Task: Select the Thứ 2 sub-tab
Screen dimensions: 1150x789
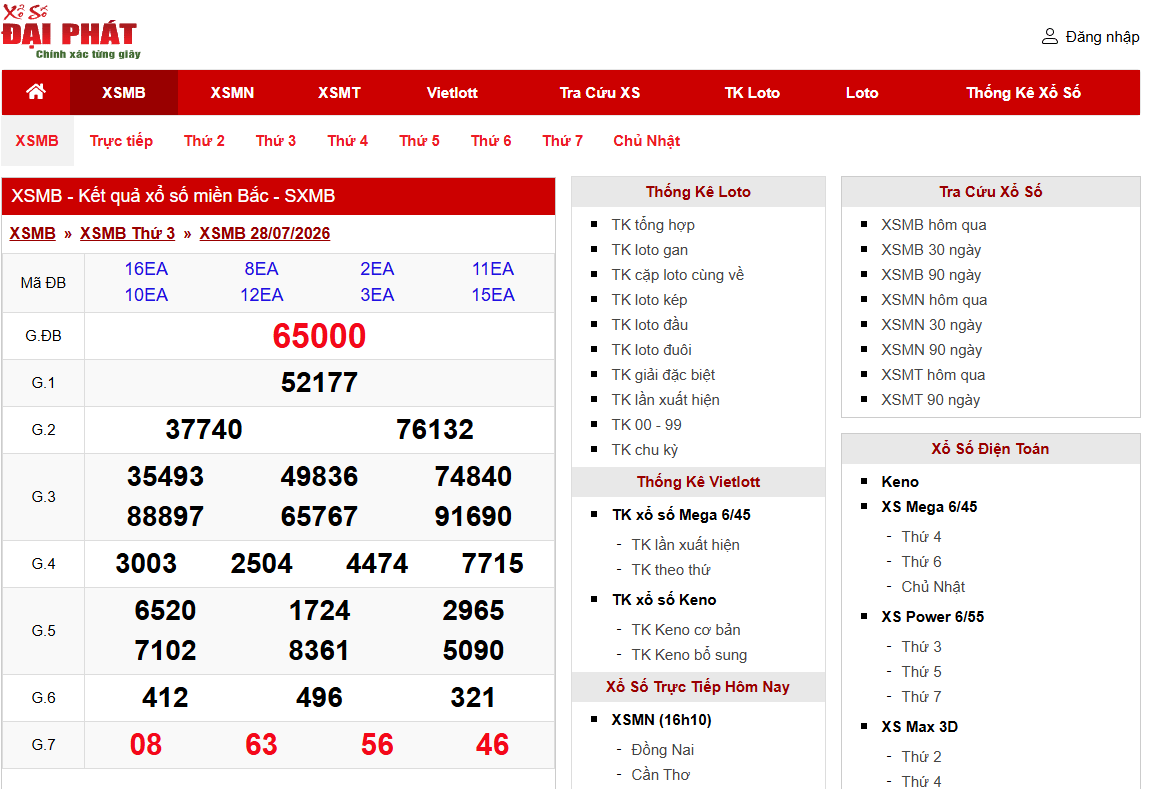Action: coord(204,141)
